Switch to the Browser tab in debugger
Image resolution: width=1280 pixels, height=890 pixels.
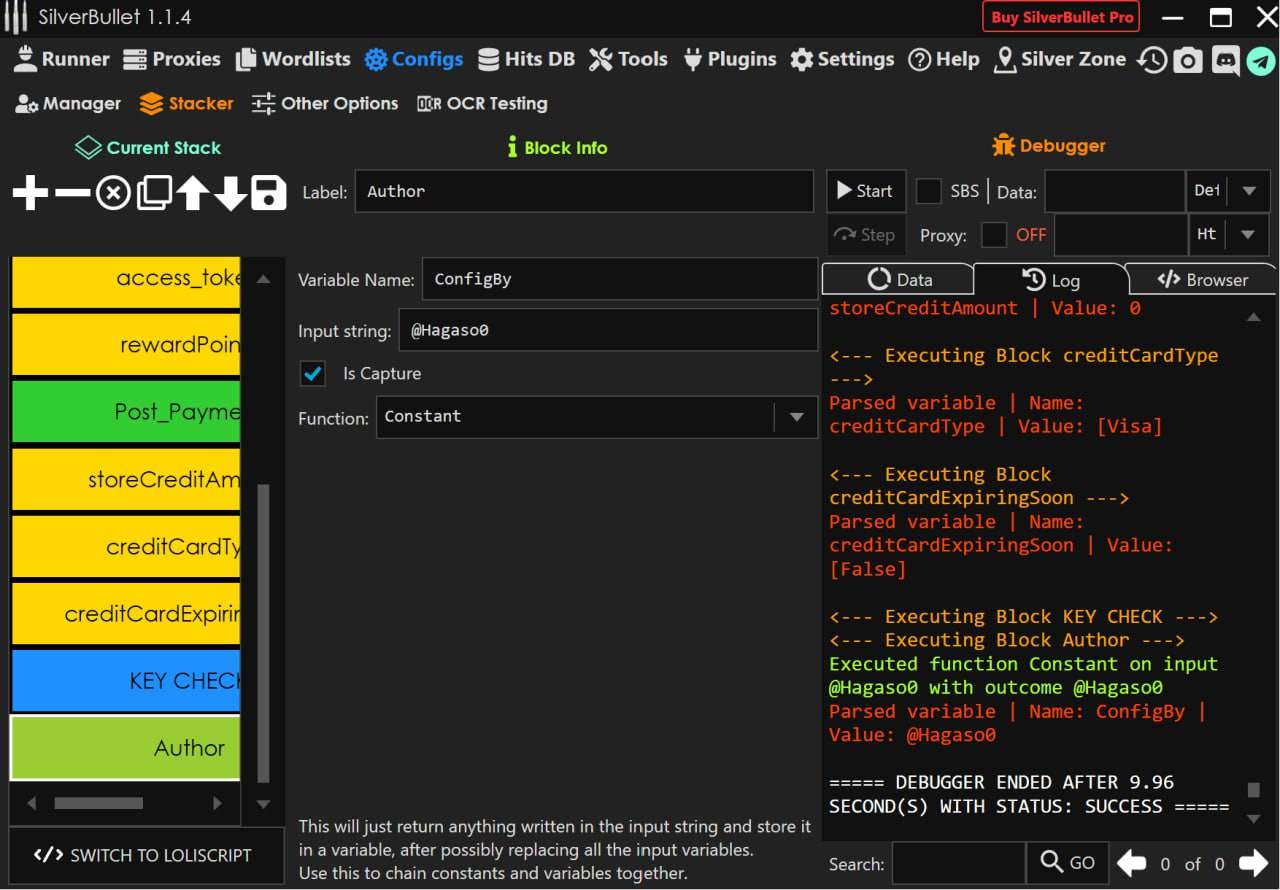1202,280
